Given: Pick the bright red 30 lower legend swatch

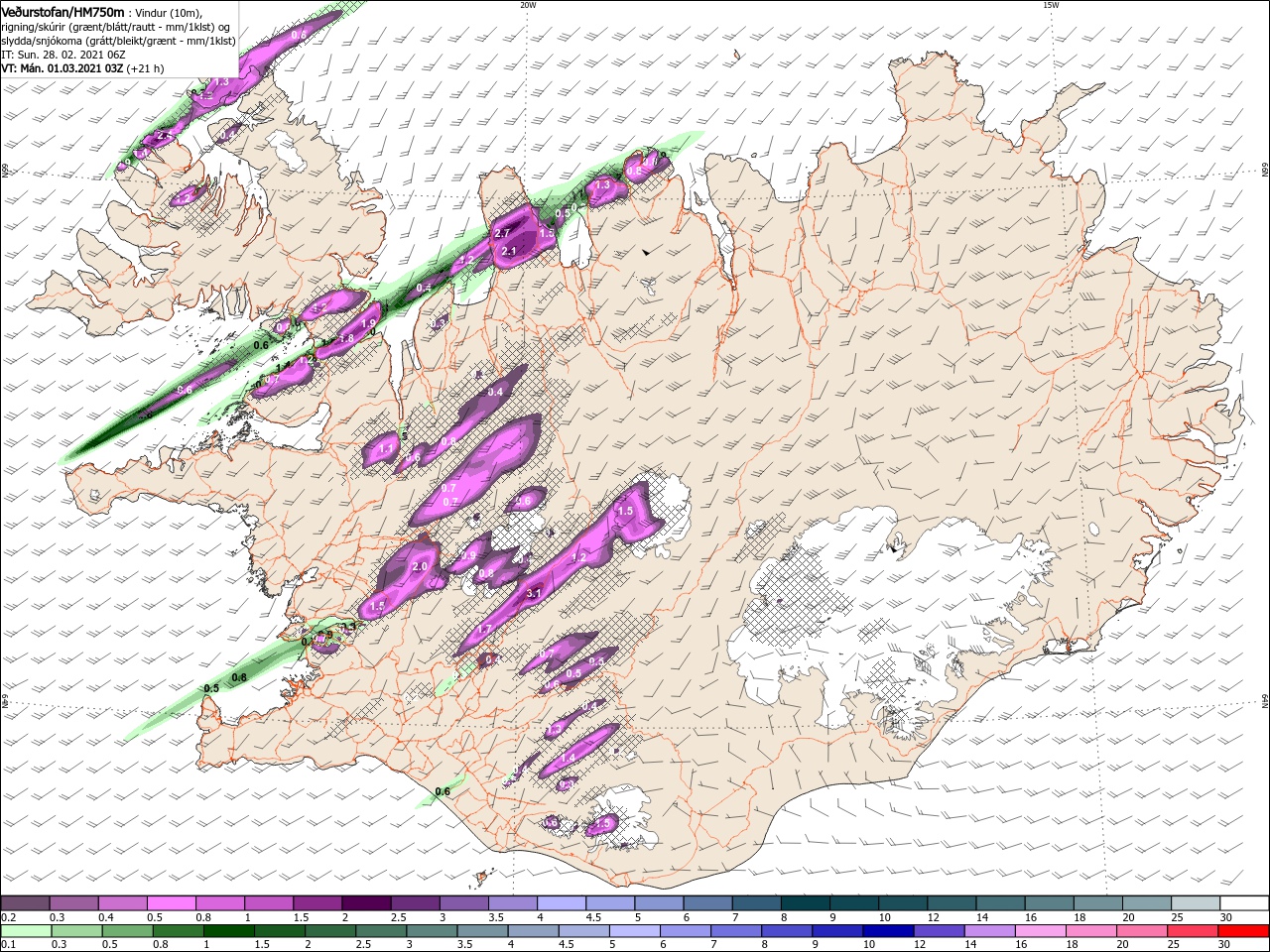Looking at the screenshot, I should click(1243, 931).
